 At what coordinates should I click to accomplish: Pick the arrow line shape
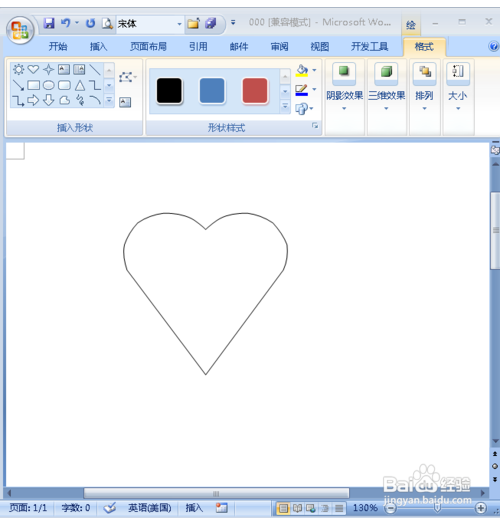tap(18, 85)
